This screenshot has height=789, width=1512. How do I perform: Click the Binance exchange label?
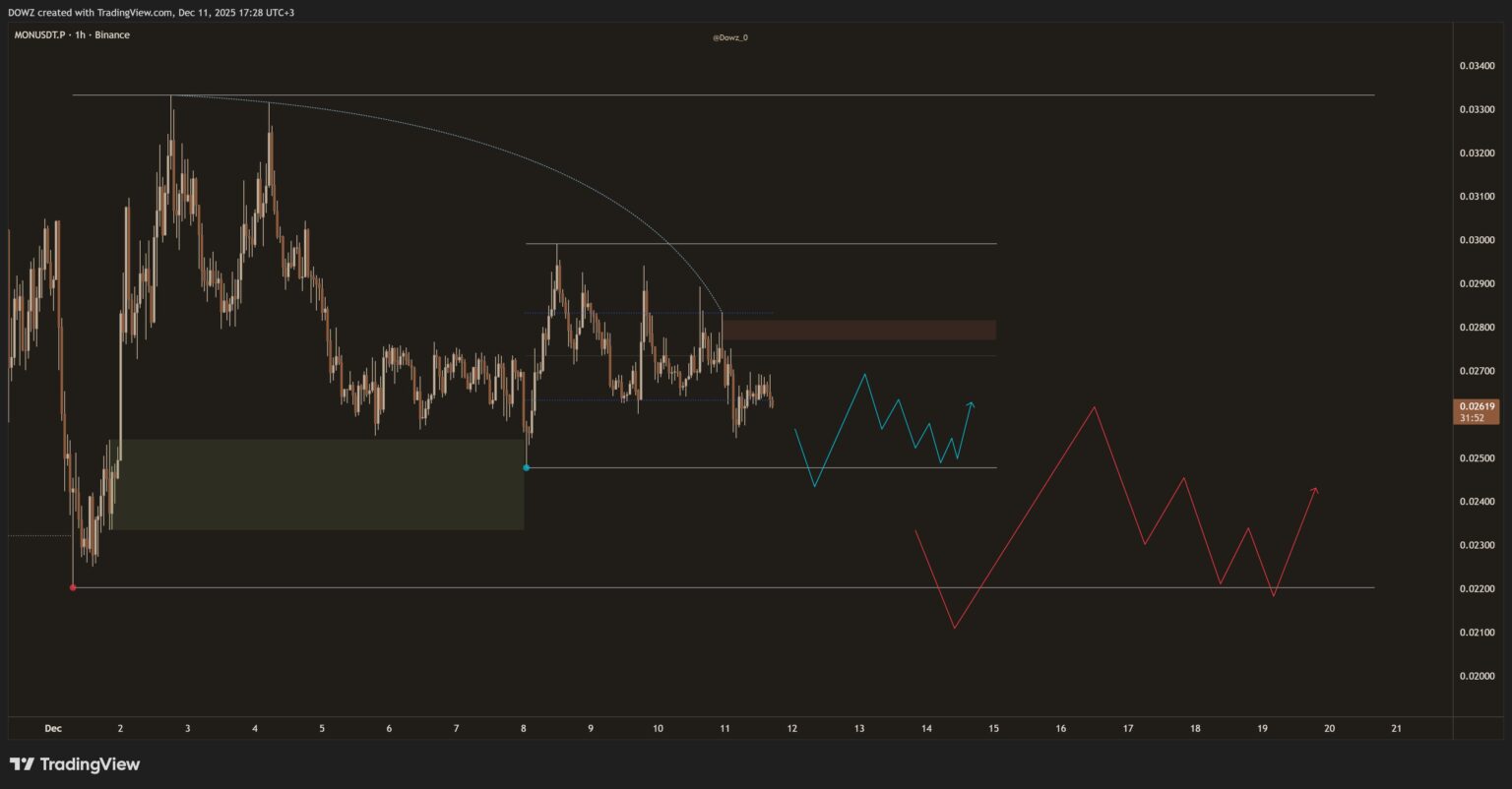click(x=112, y=35)
